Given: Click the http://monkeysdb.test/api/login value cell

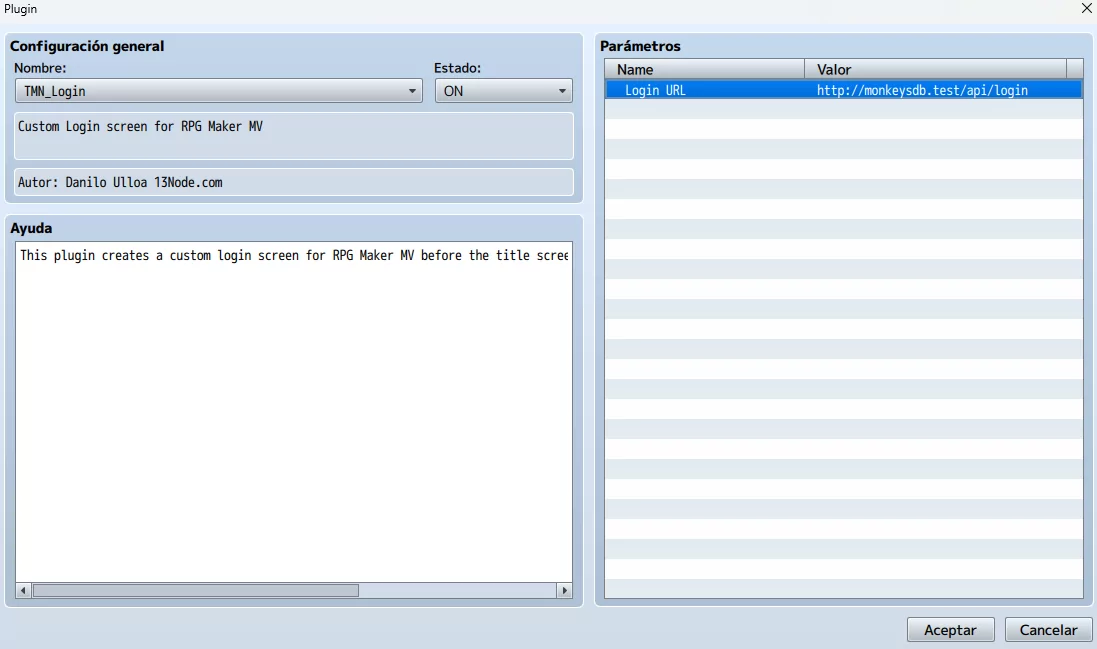Looking at the screenshot, I should (922, 90).
